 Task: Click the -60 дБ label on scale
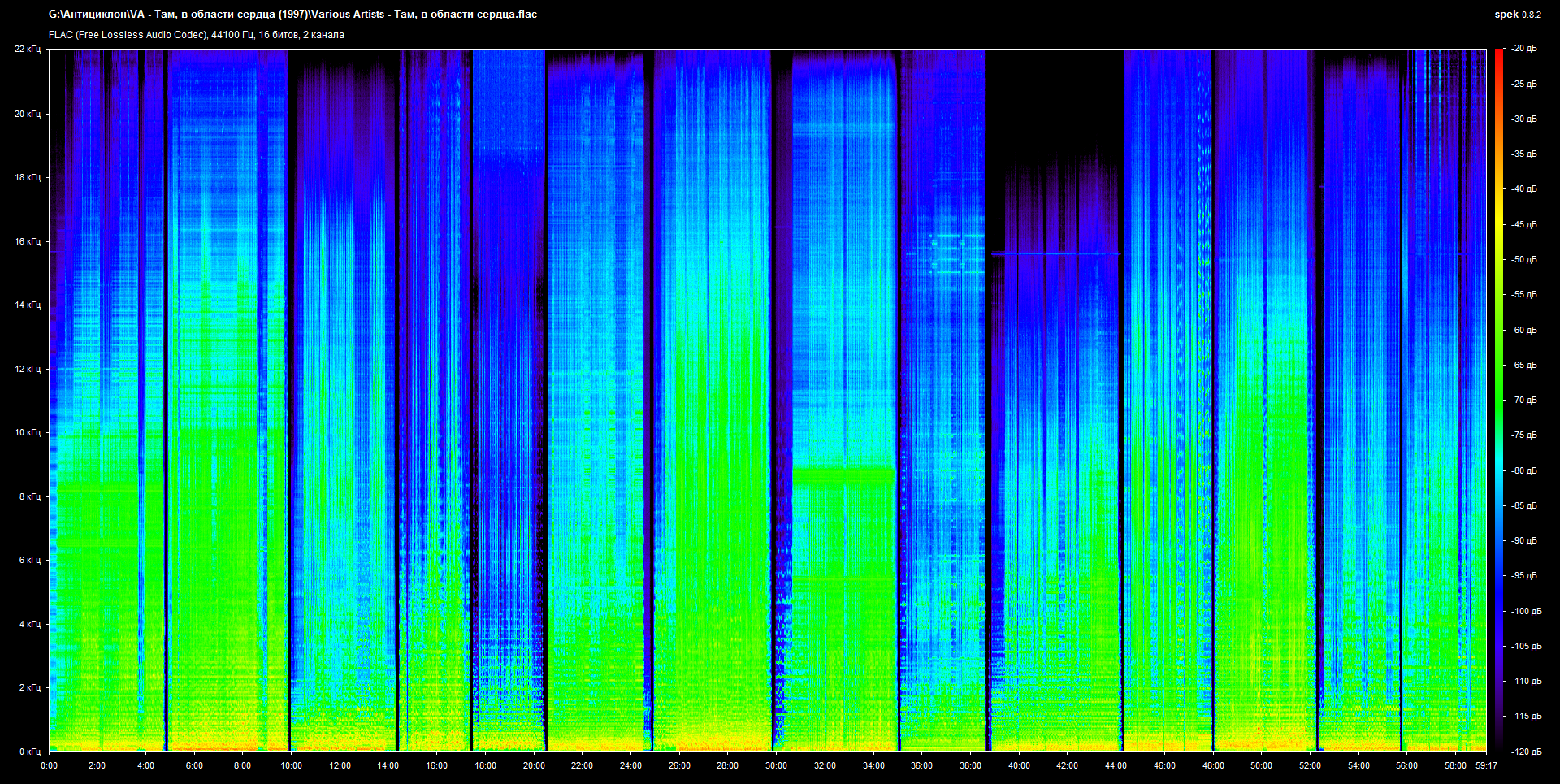pos(1524,330)
